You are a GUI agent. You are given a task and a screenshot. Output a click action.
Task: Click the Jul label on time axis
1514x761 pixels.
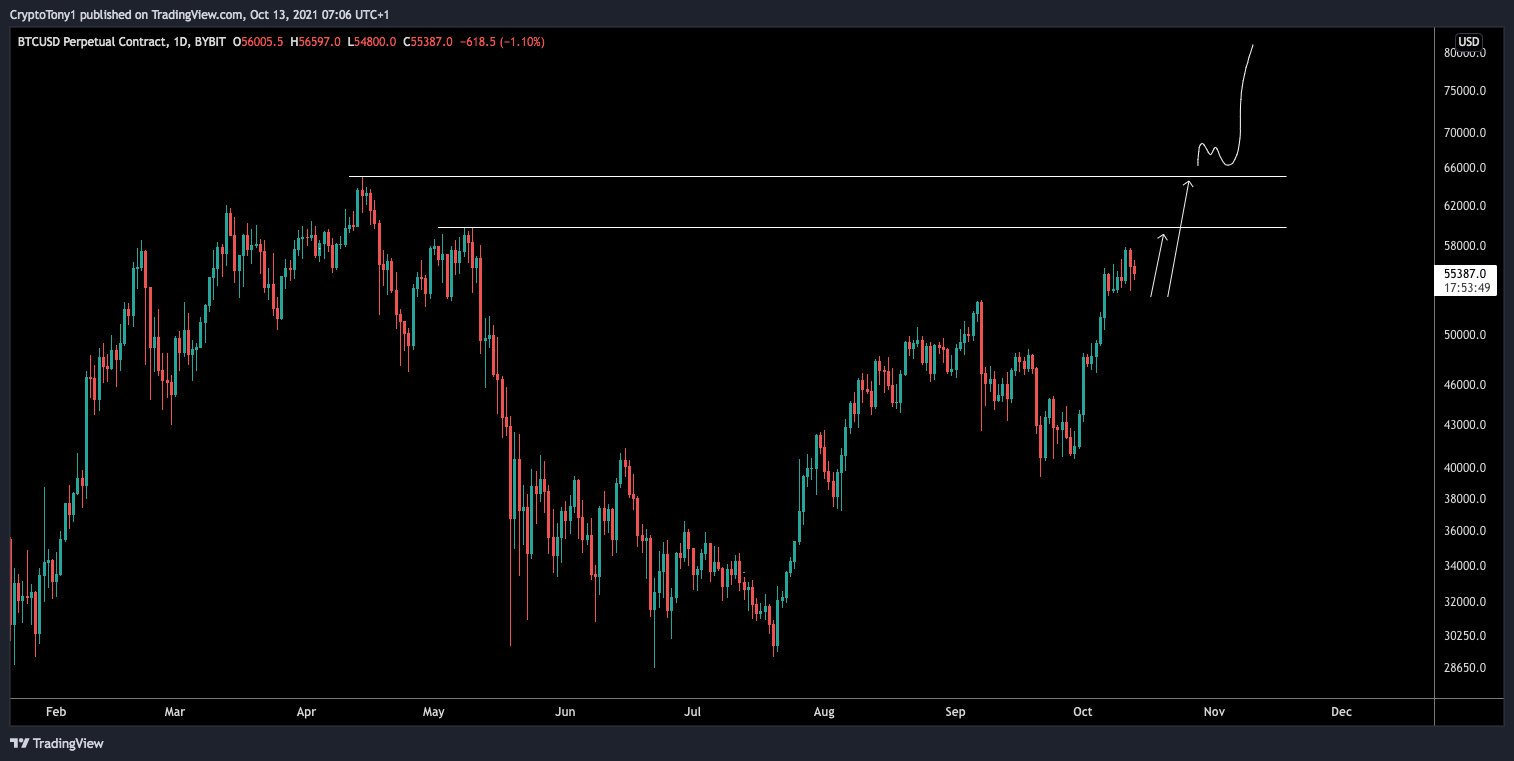pos(692,712)
